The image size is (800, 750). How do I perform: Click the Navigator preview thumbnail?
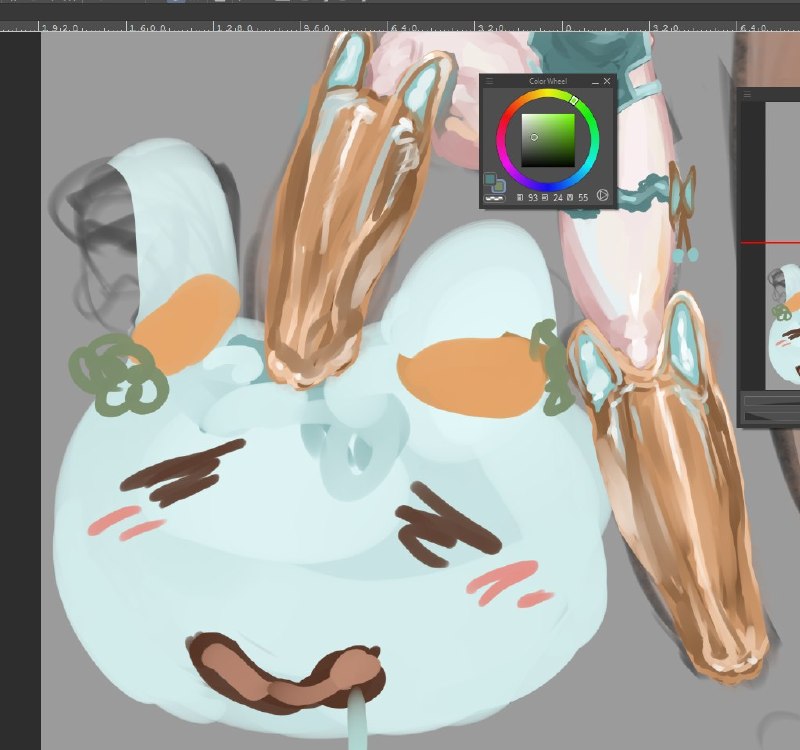tap(783, 245)
